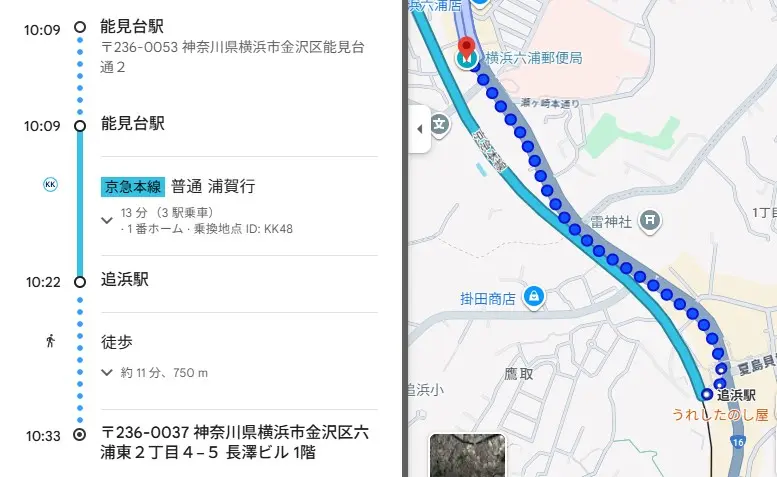Expand the 13 分 train stops details
Screen dimensions: 777x477
(x=107, y=220)
